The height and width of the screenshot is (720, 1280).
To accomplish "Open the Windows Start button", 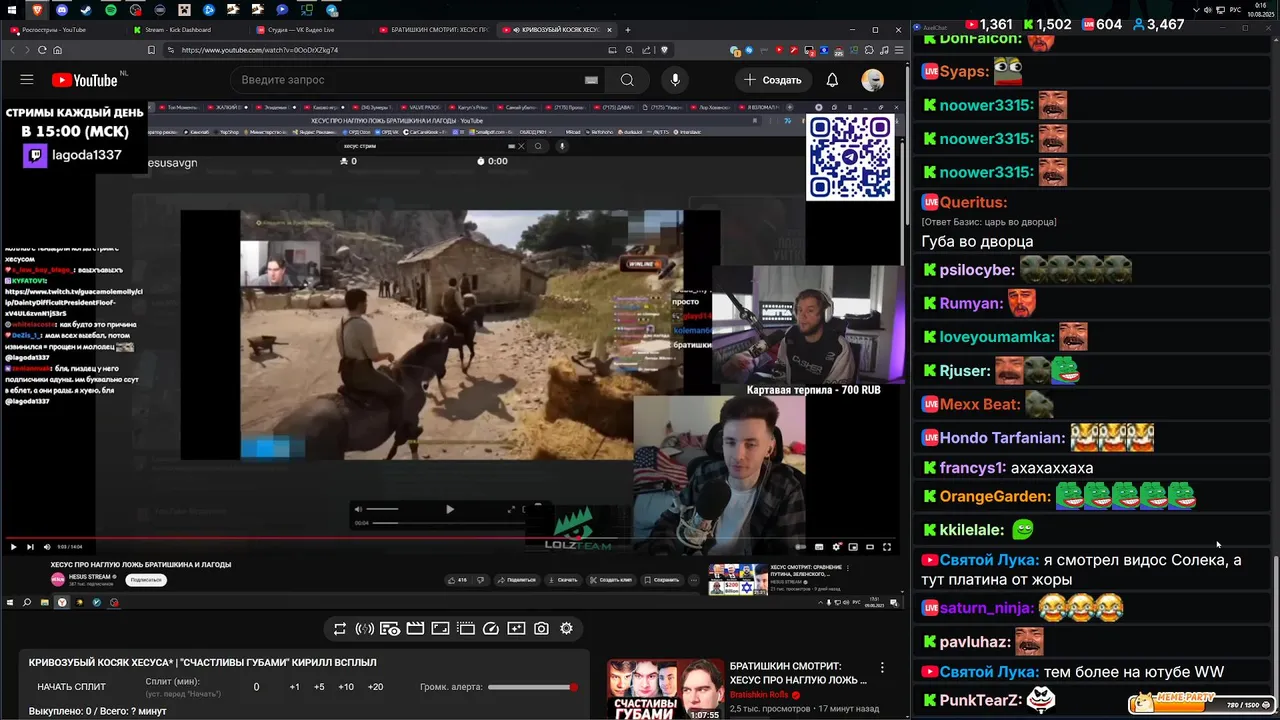I will [x=13, y=10].
